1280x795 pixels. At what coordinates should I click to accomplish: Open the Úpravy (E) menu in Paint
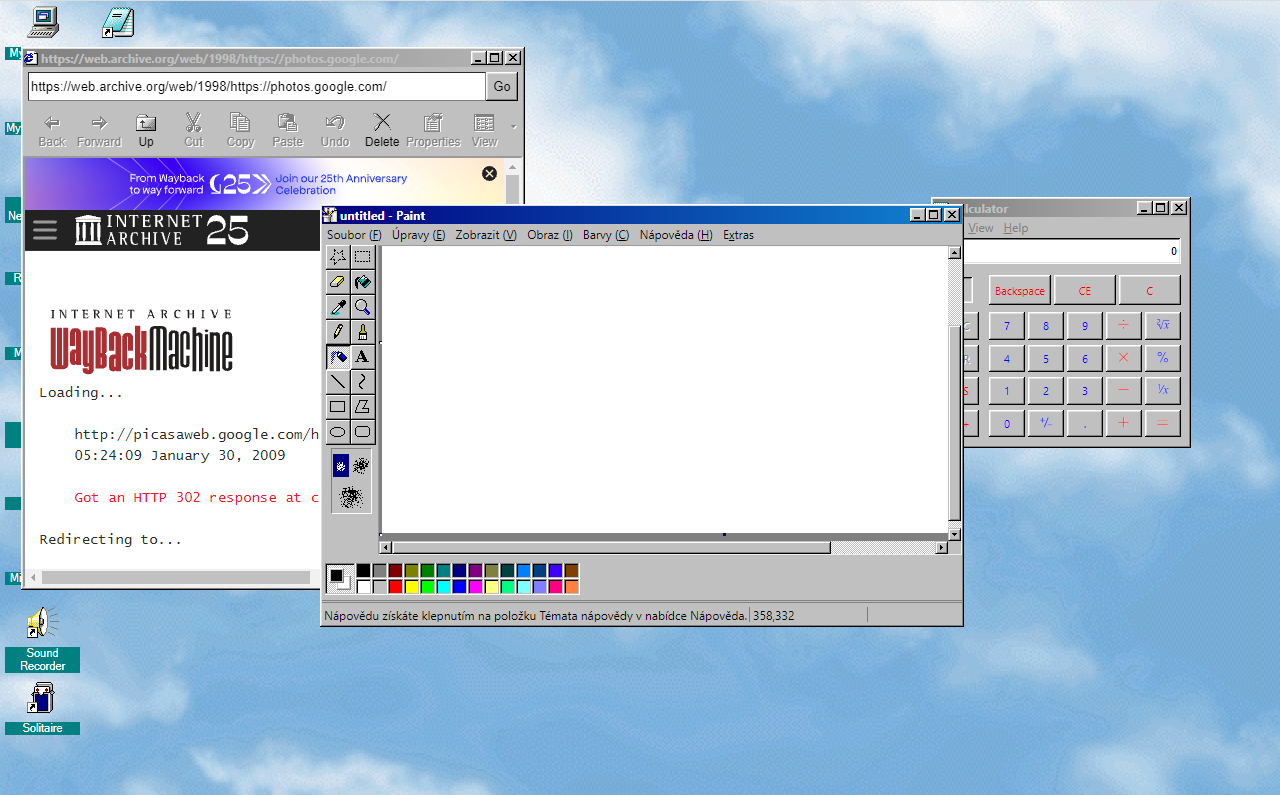(418, 235)
